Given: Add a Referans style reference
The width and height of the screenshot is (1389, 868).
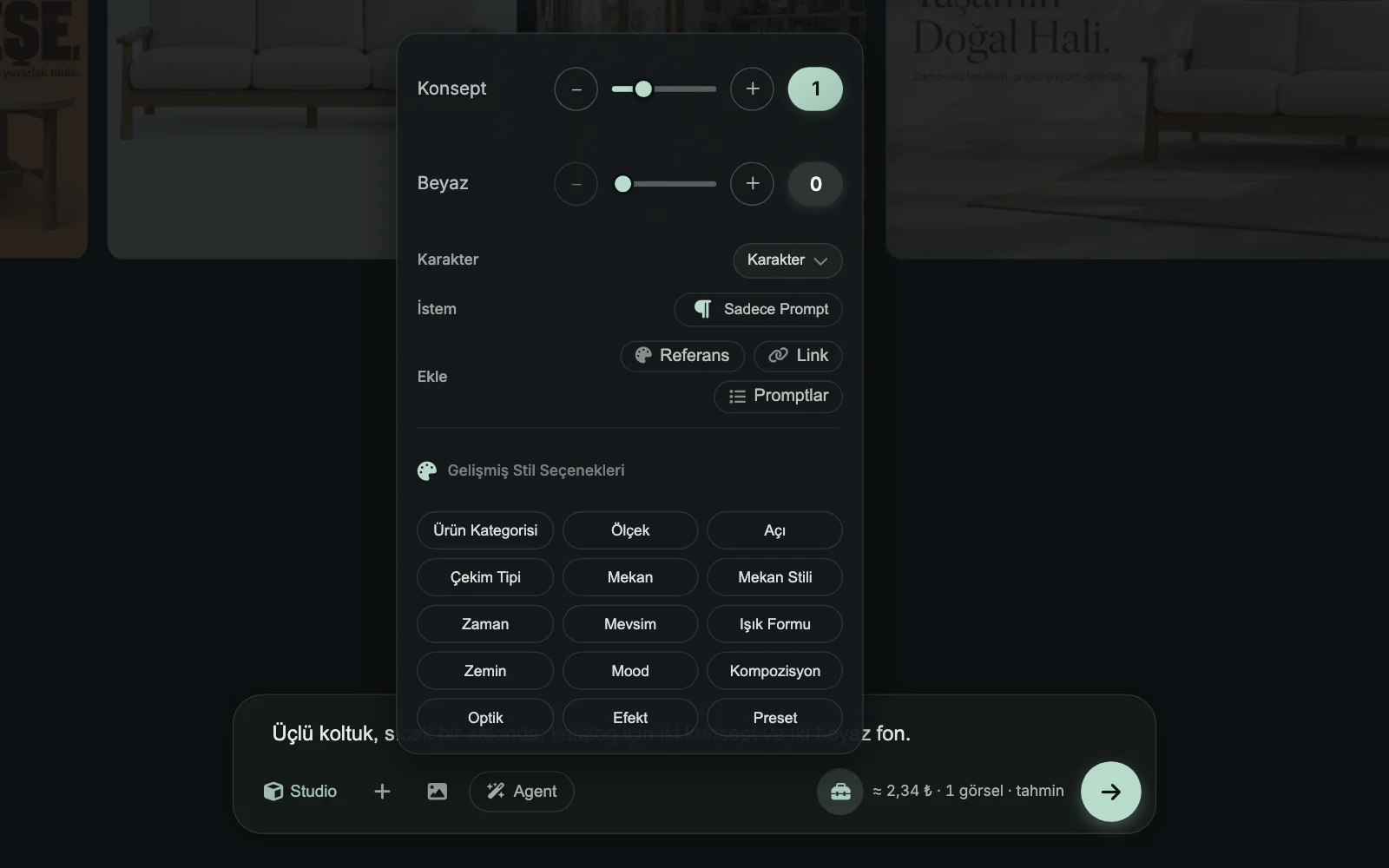Looking at the screenshot, I should click(682, 356).
